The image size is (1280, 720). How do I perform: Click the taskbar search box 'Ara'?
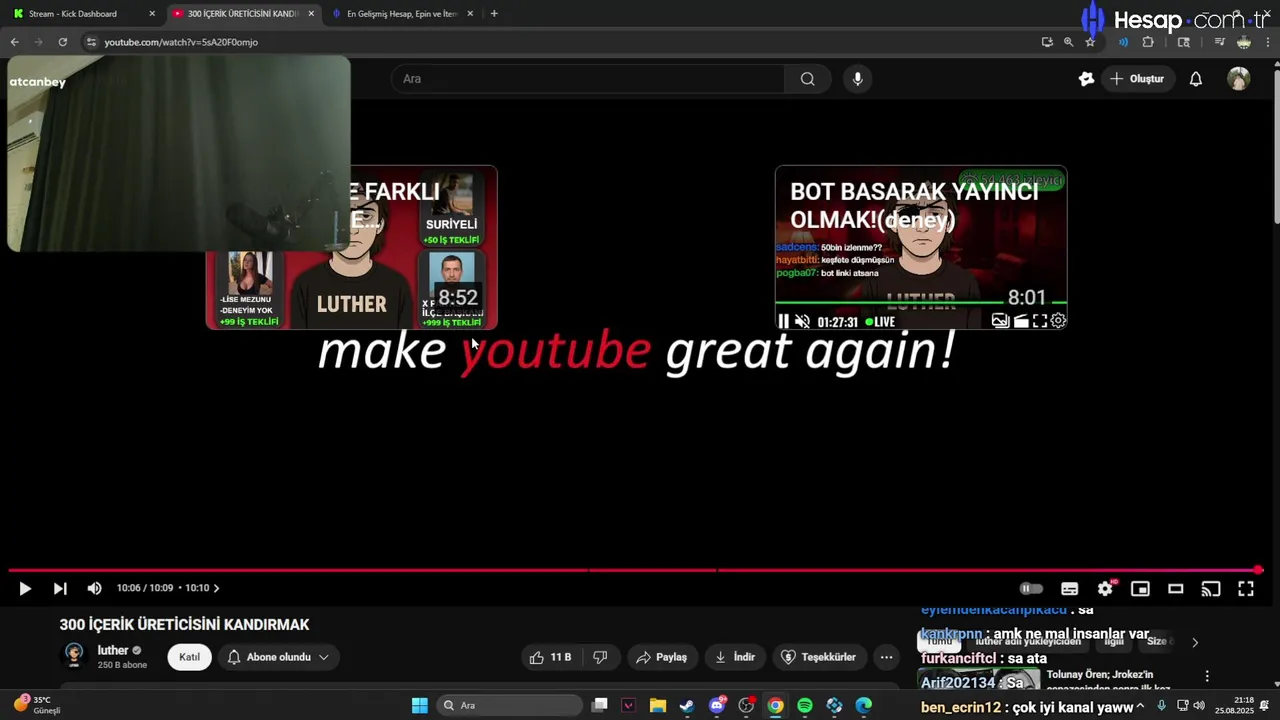(x=511, y=706)
